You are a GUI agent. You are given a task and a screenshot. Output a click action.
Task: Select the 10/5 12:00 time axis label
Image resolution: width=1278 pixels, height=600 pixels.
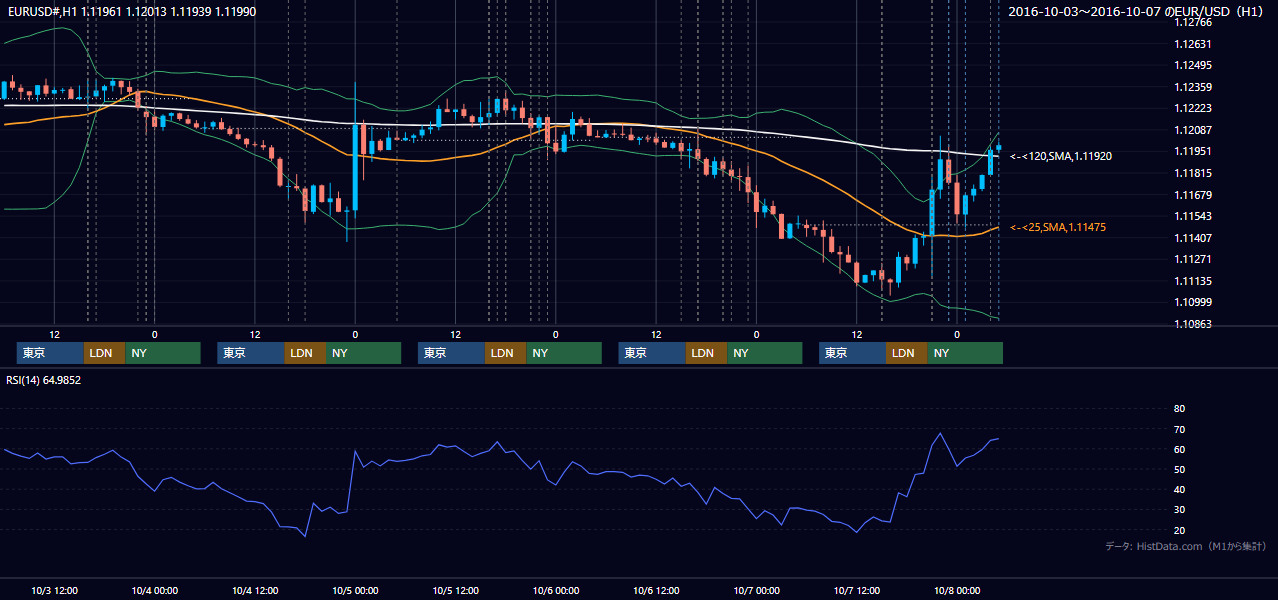[456, 591]
